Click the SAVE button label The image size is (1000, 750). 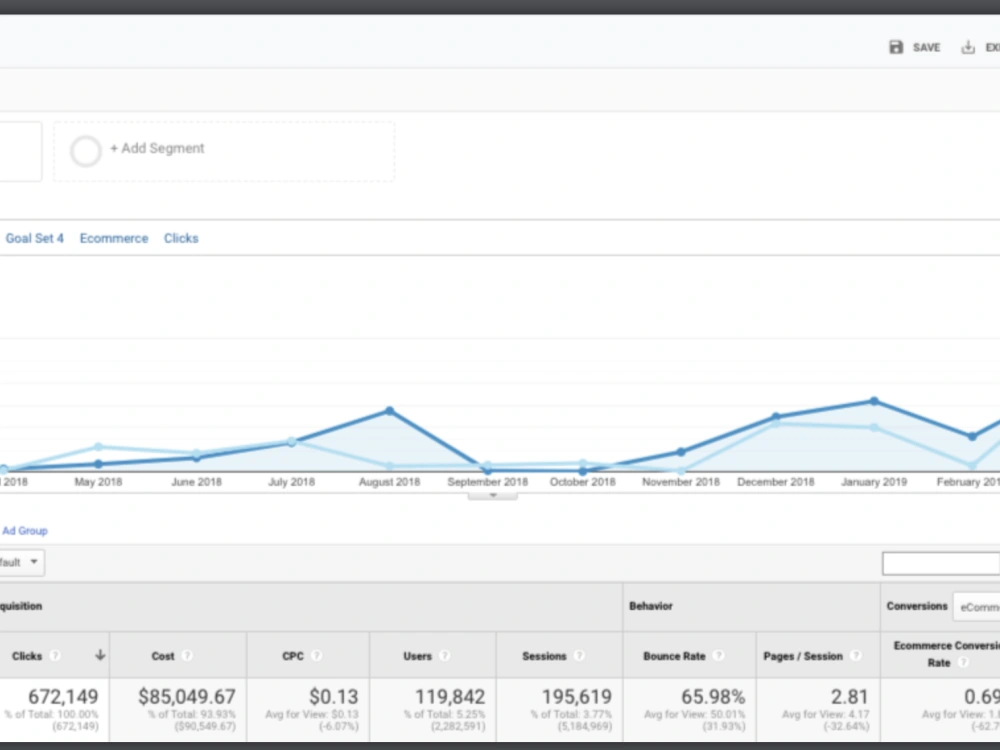click(927, 47)
